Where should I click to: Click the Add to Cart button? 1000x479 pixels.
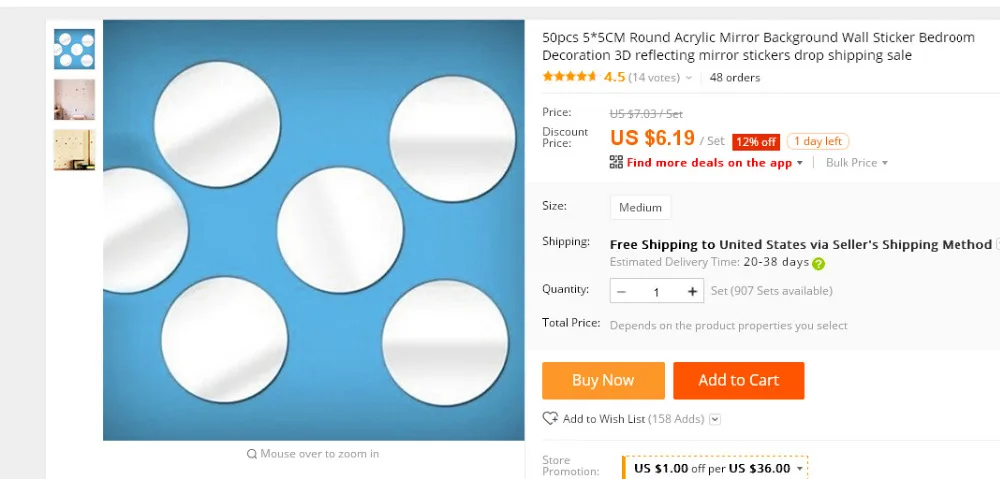(x=739, y=381)
